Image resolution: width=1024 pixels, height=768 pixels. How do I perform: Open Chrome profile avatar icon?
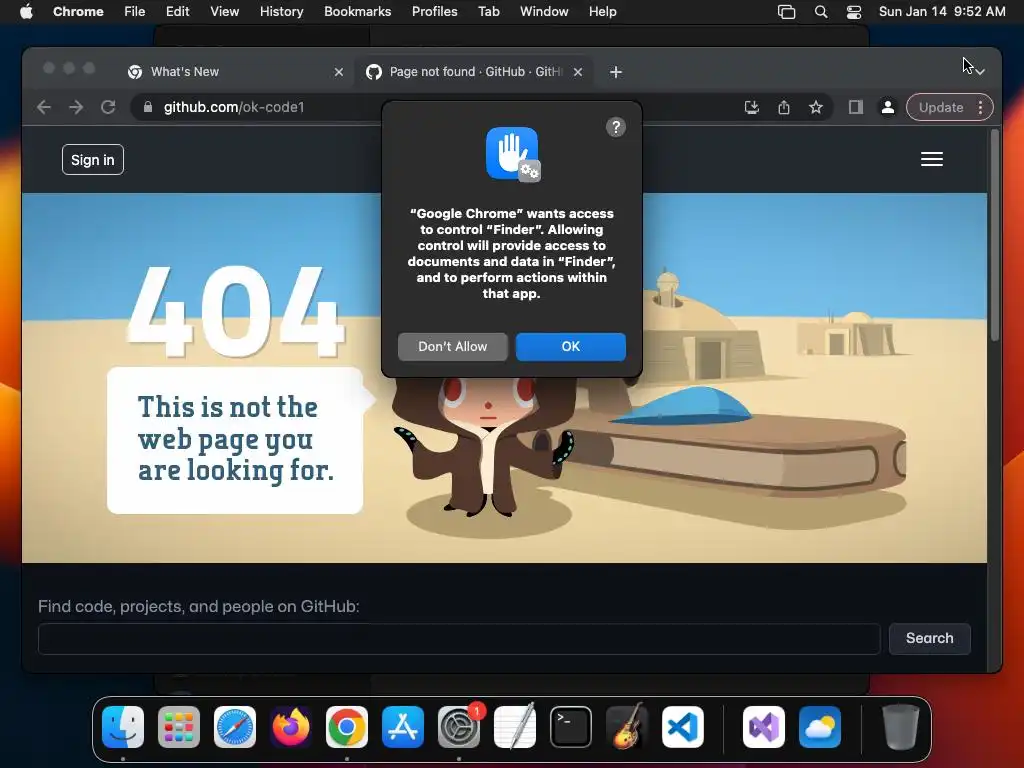point(888,107)
